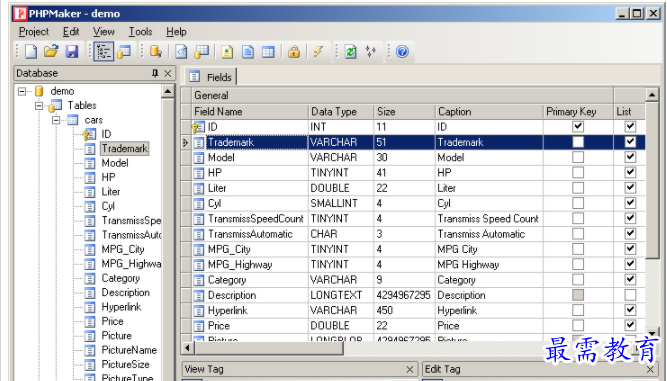Viewport: 667px width, 381px height.
Task: Click the General group header
Action: [402, 95]
